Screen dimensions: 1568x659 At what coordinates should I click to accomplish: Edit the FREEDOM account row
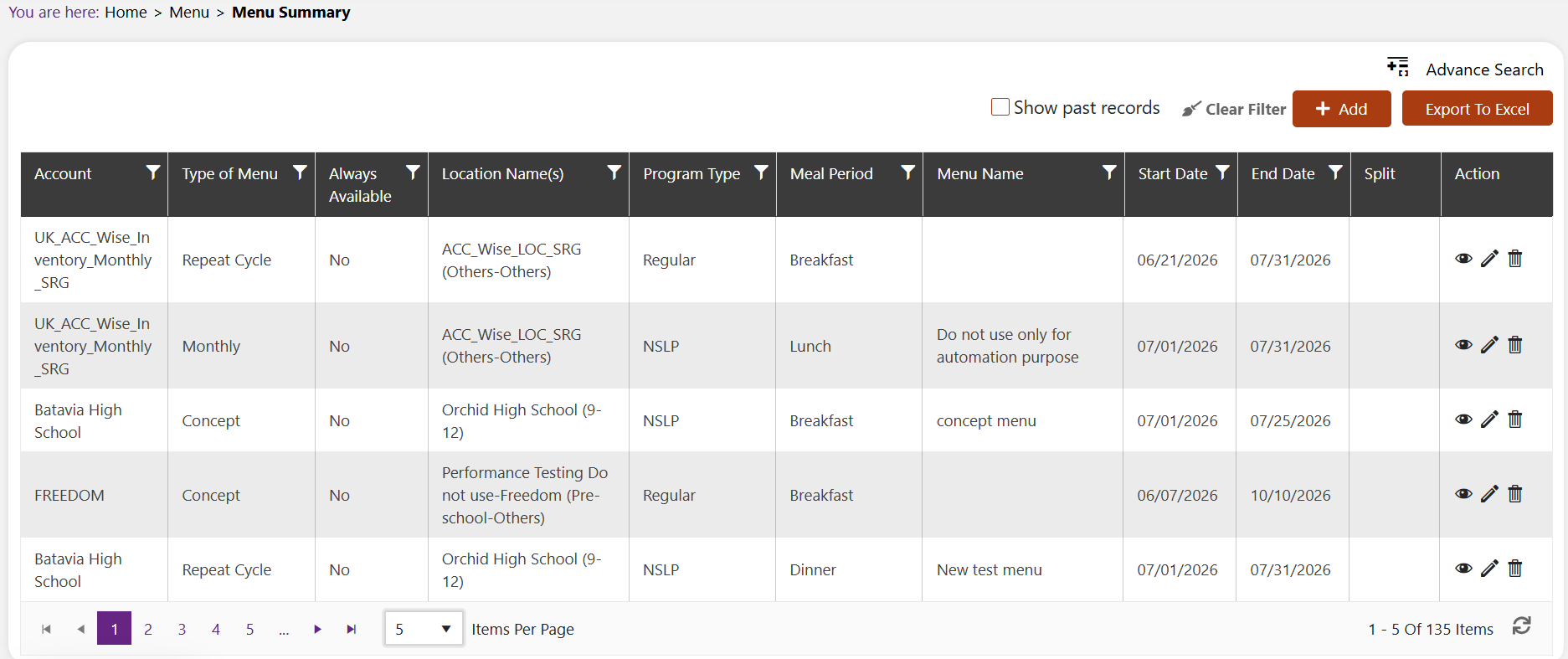(1489, 494)
